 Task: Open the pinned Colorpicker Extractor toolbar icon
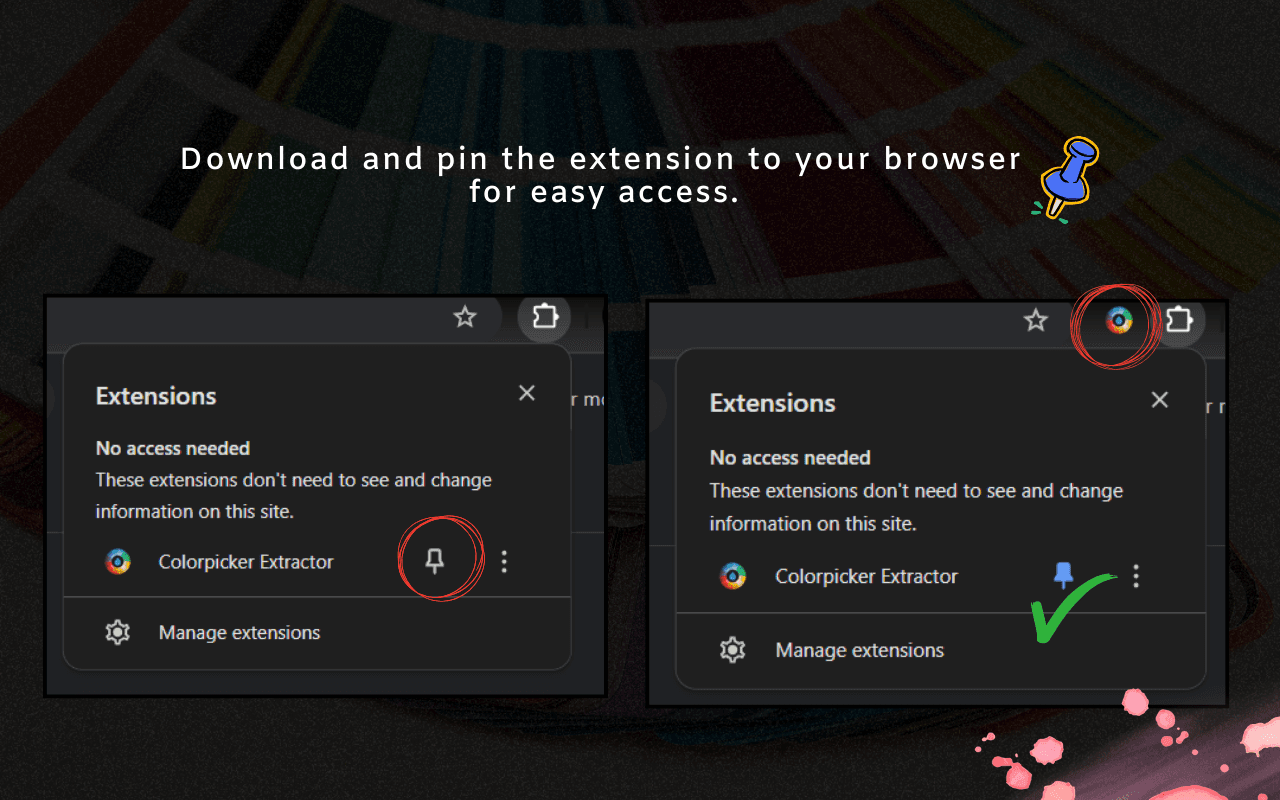(1118, 321)
